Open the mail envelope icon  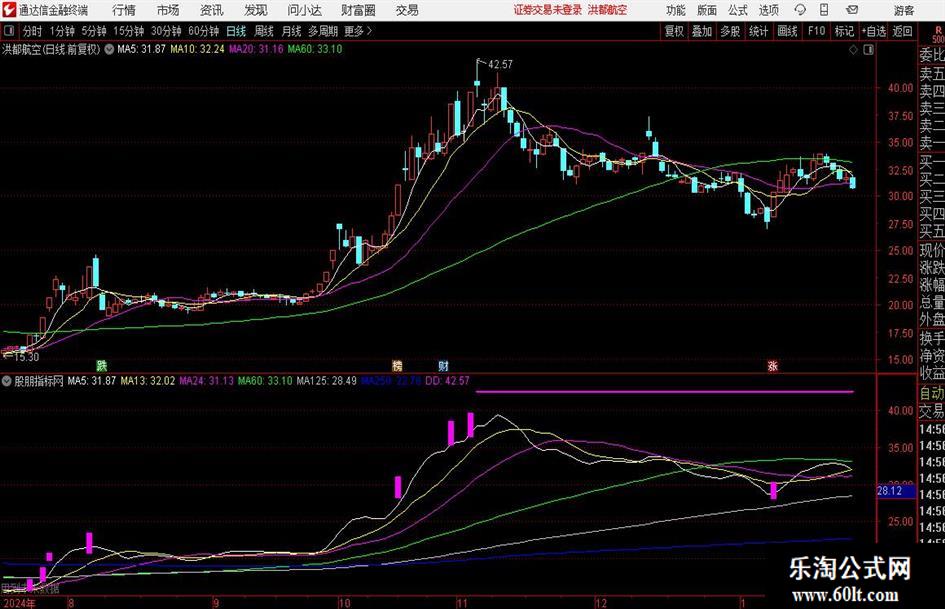pyautogui.click(x=852, y=10)
